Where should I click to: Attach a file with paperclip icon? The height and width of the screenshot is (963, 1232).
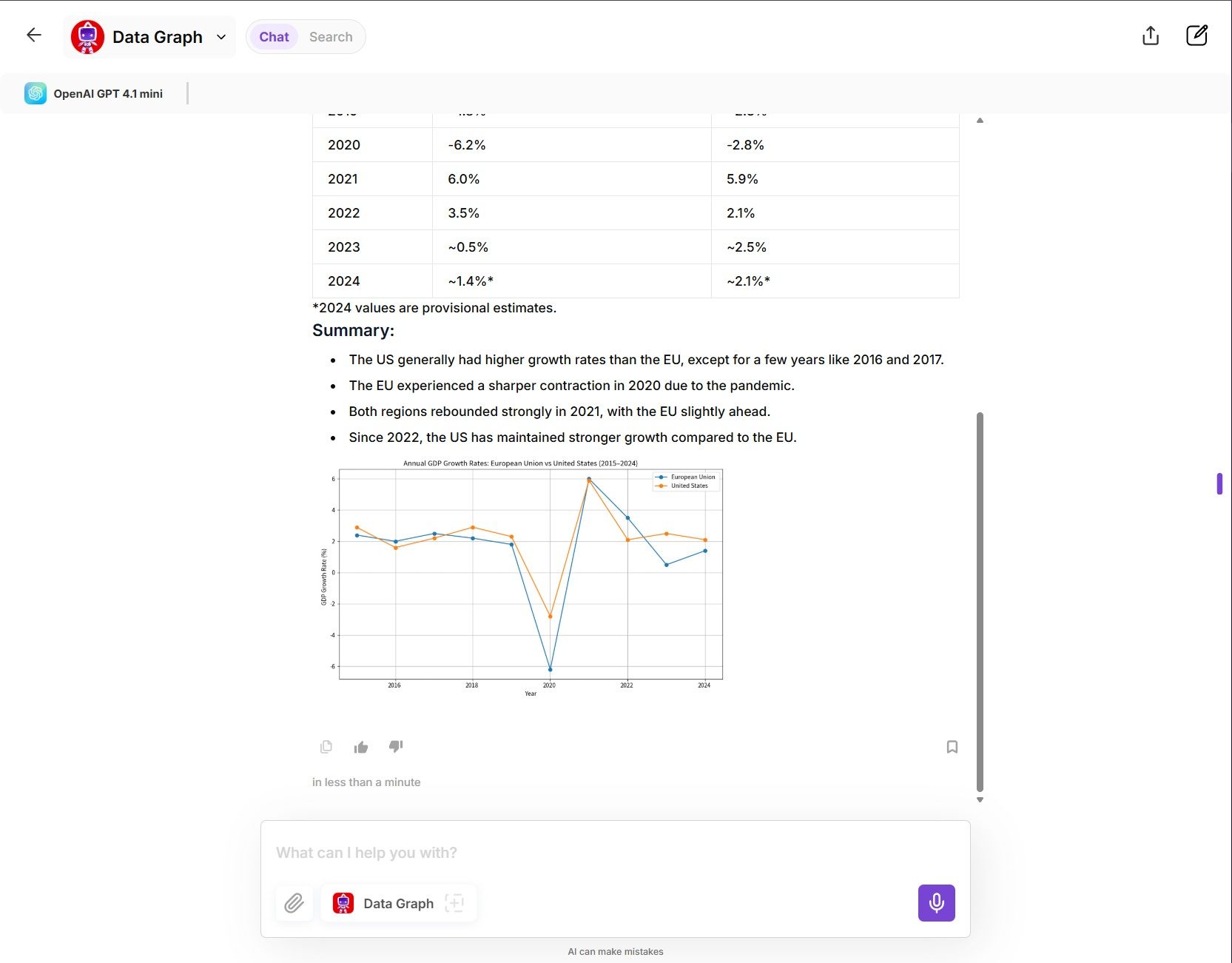tap(294, 903)
